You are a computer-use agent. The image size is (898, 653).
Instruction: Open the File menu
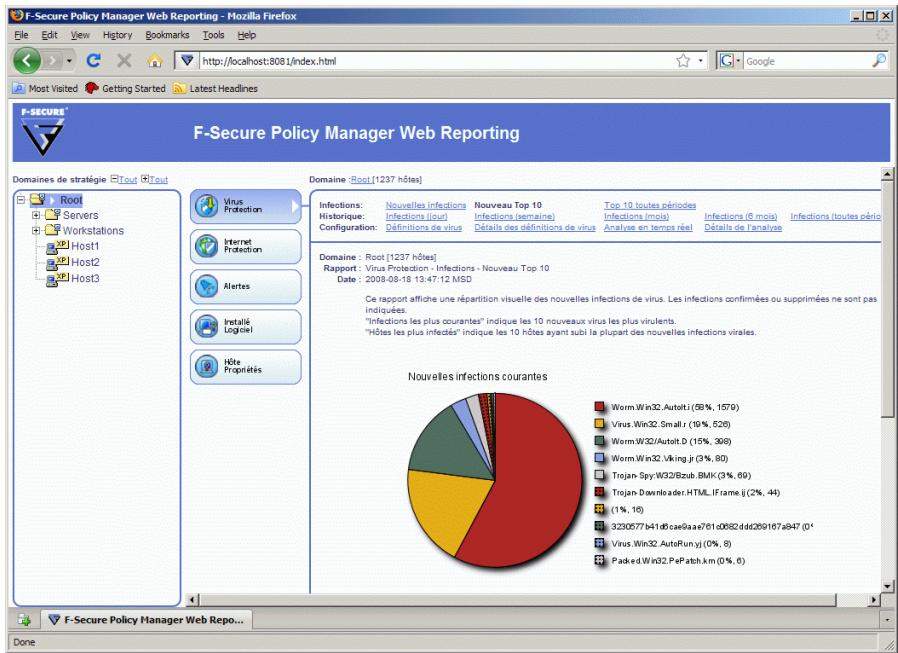[21, 35]
